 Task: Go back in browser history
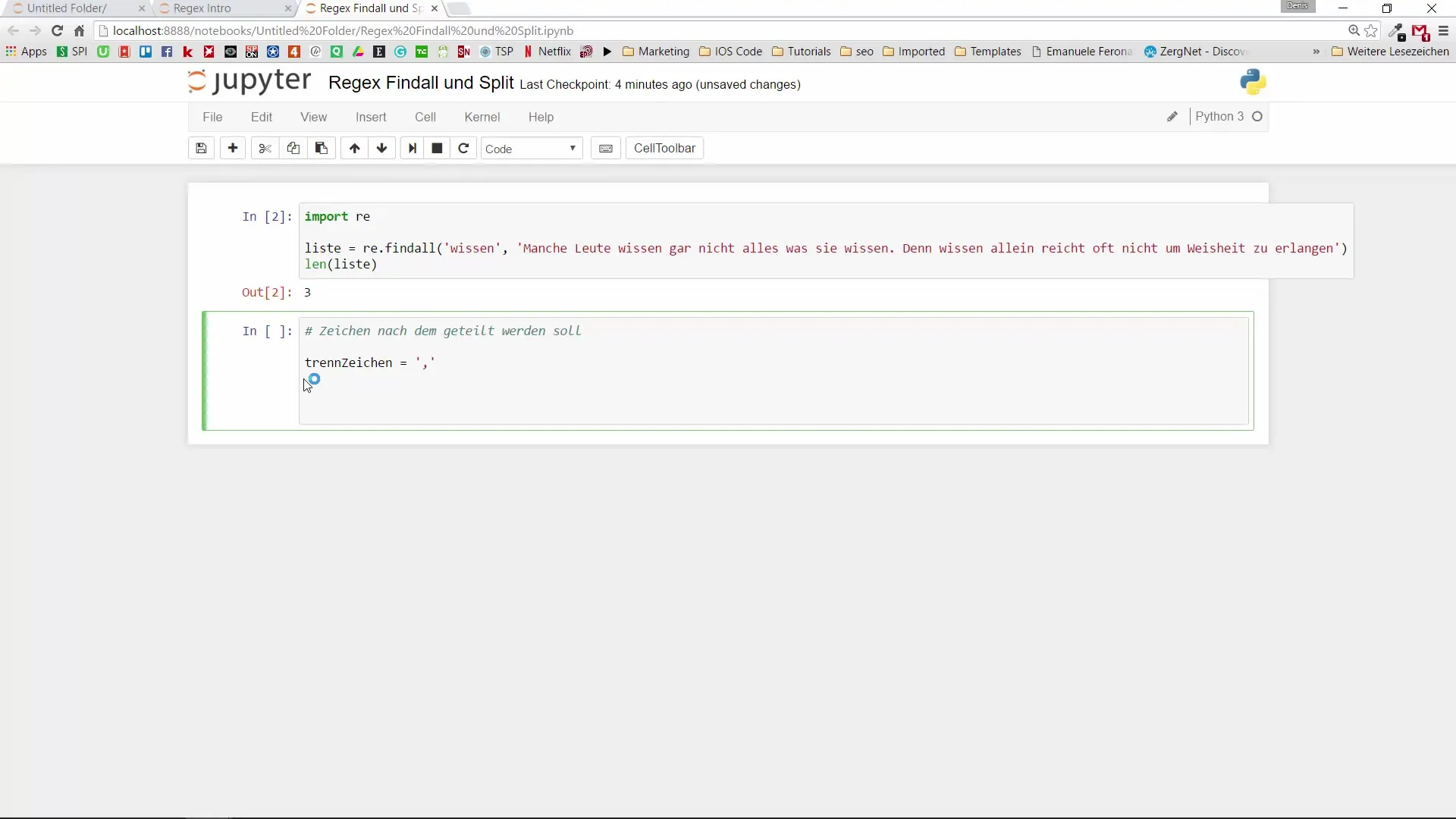[x=13, y=31]
